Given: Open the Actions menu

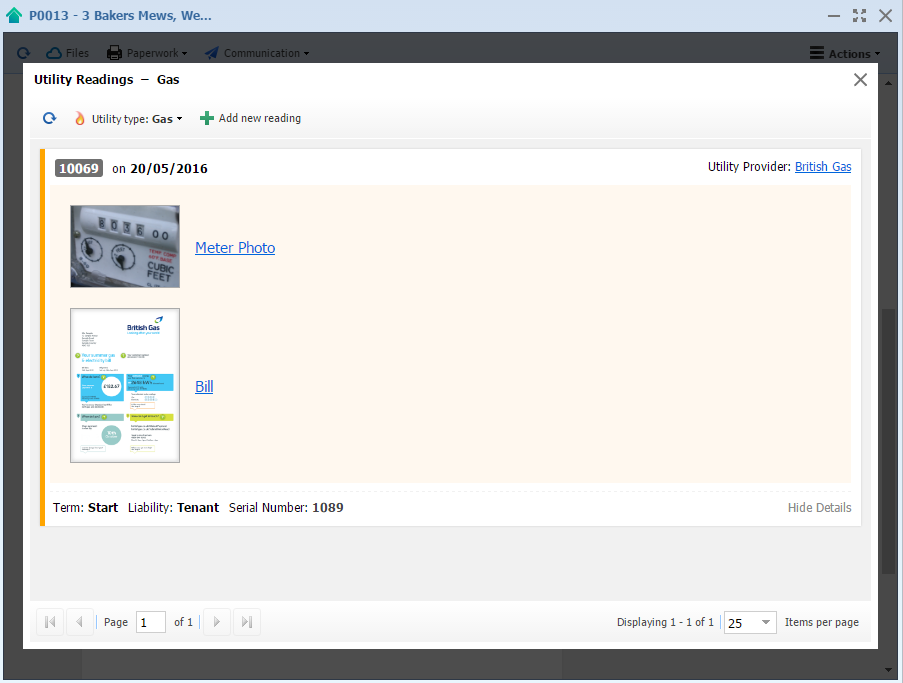Looking at the screenshot, I should pos(845,54).
